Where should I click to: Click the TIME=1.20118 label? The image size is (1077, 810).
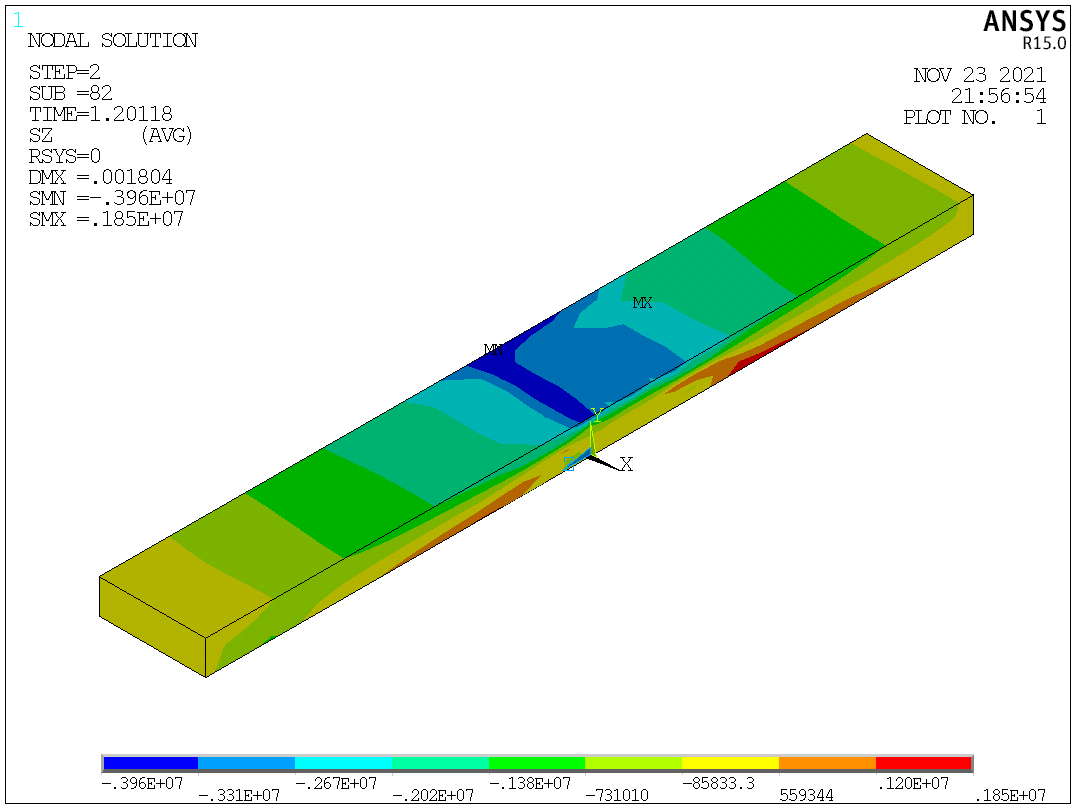100,114
